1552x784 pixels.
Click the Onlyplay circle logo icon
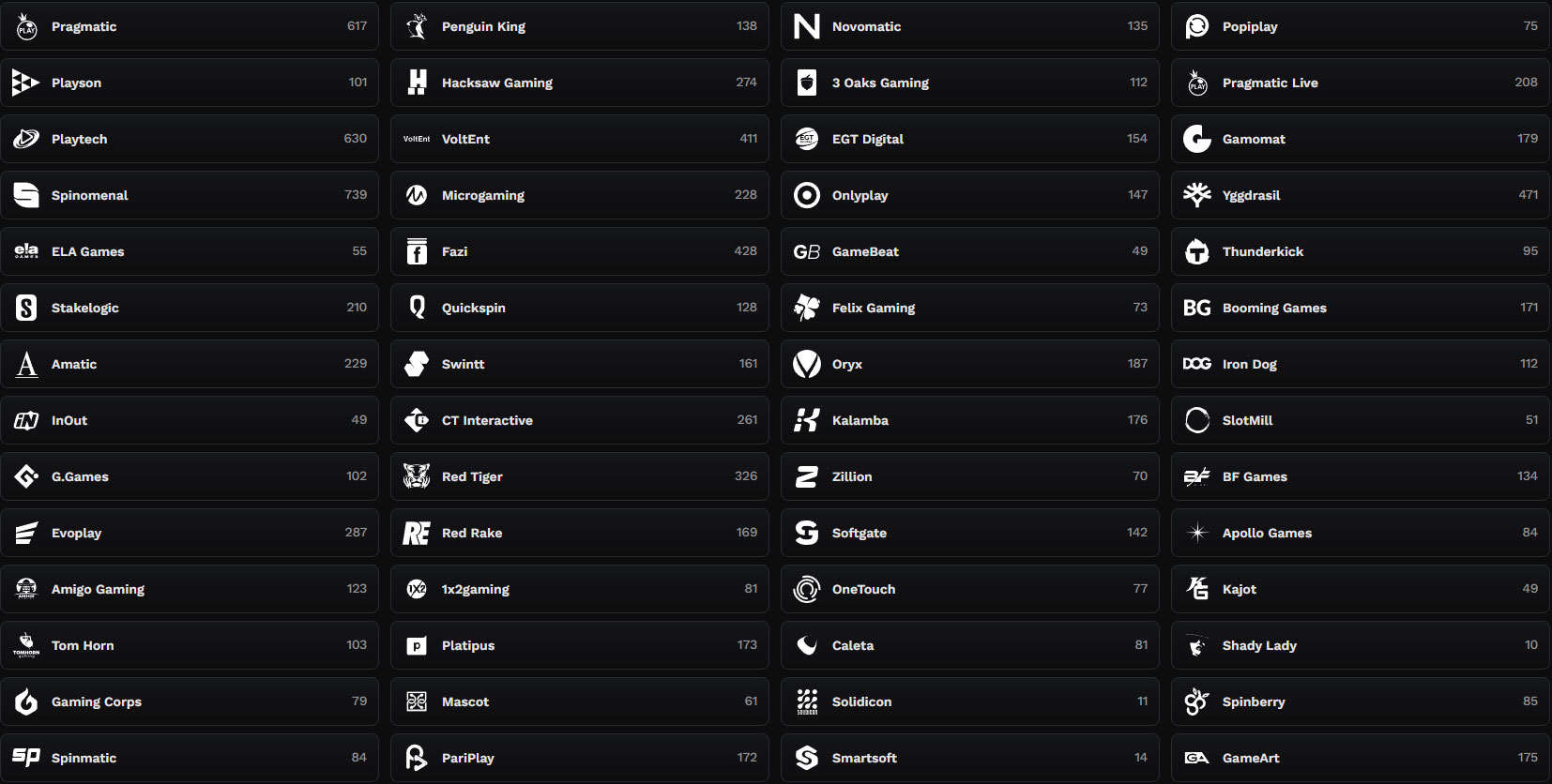pos(807,195)
